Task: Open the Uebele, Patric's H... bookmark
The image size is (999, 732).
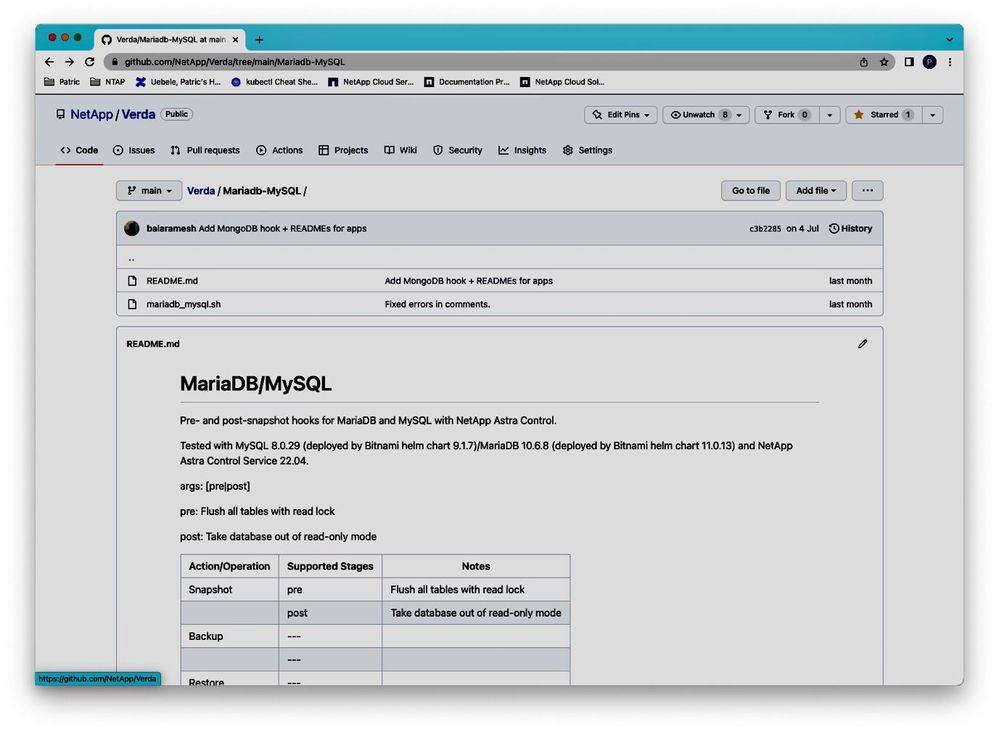Action: coord(178,82)
